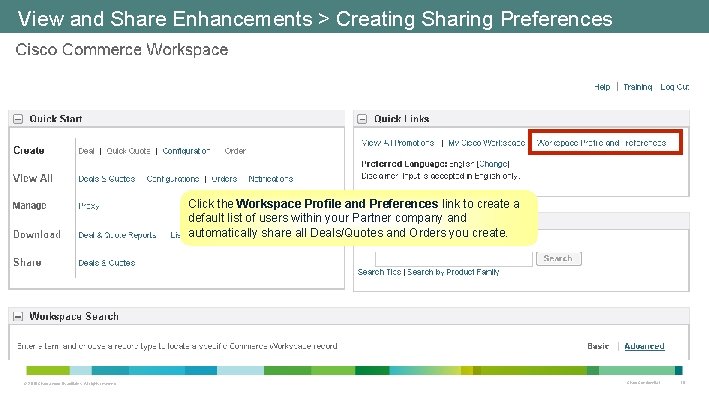View all Orders
The image size is (709, 394).
[x=224, y=179]
